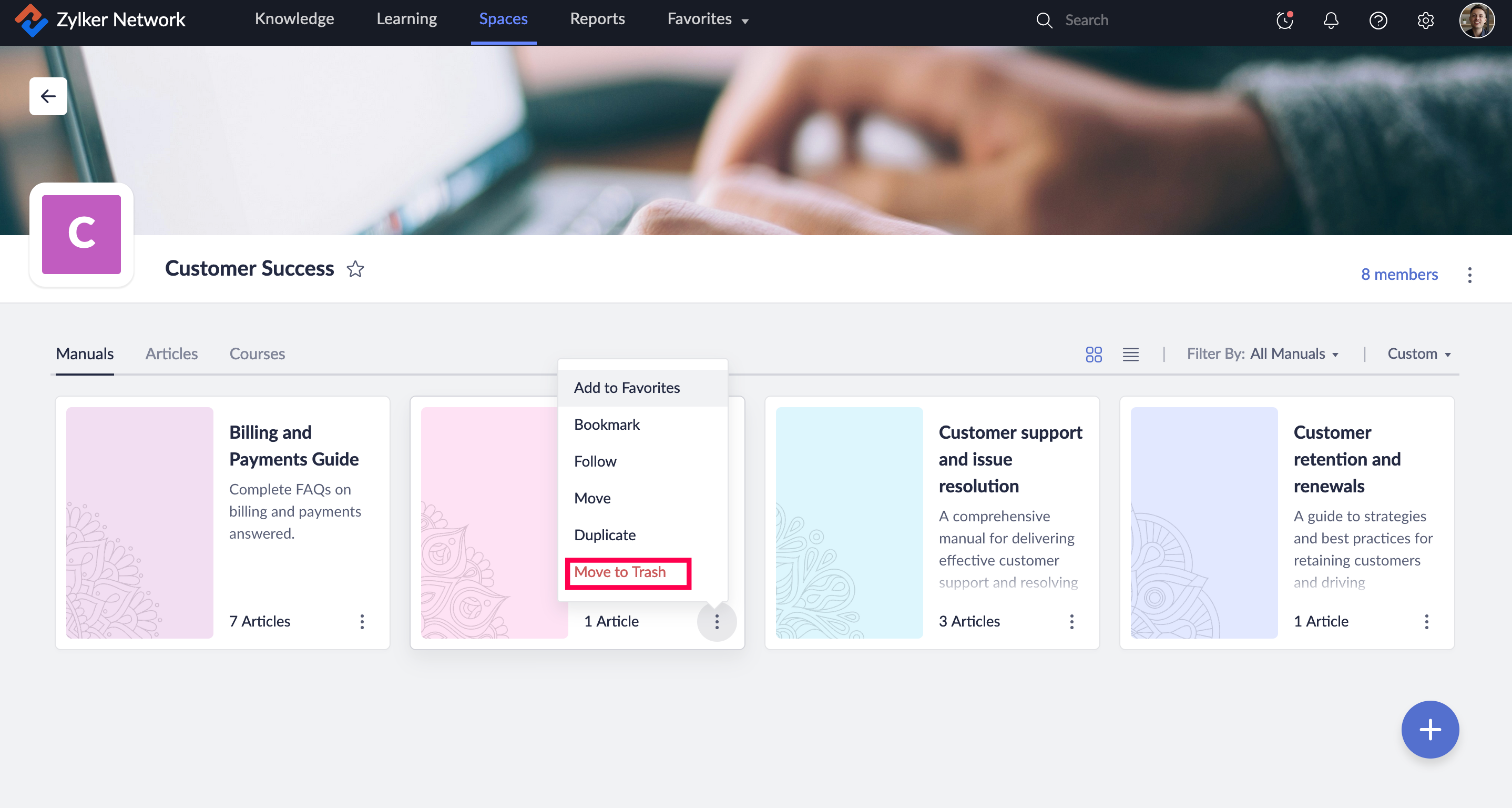The height and width of the screenshot is (808, 1512).
Task: Click the blue plus add button
Action: click(x=1429, y=729)
